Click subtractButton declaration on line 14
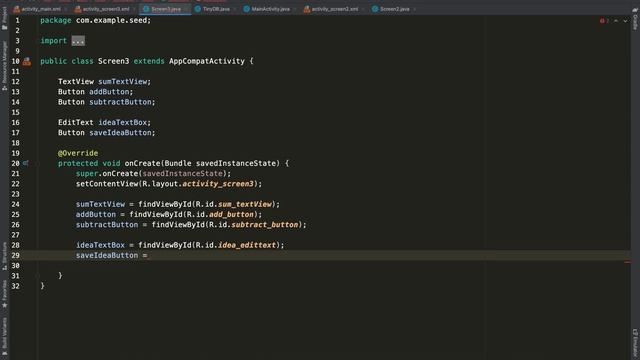This screenshot has height=360, width=640. click(120, 102)
